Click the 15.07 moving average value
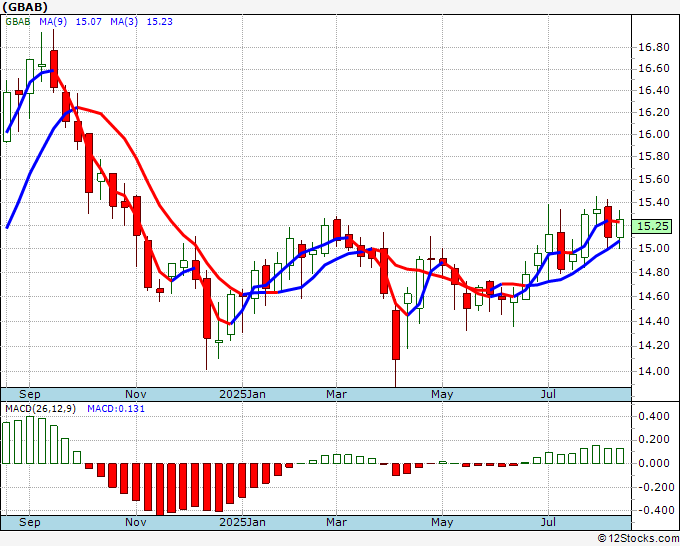Screen dimensions: 680x546 coord(88,22)
